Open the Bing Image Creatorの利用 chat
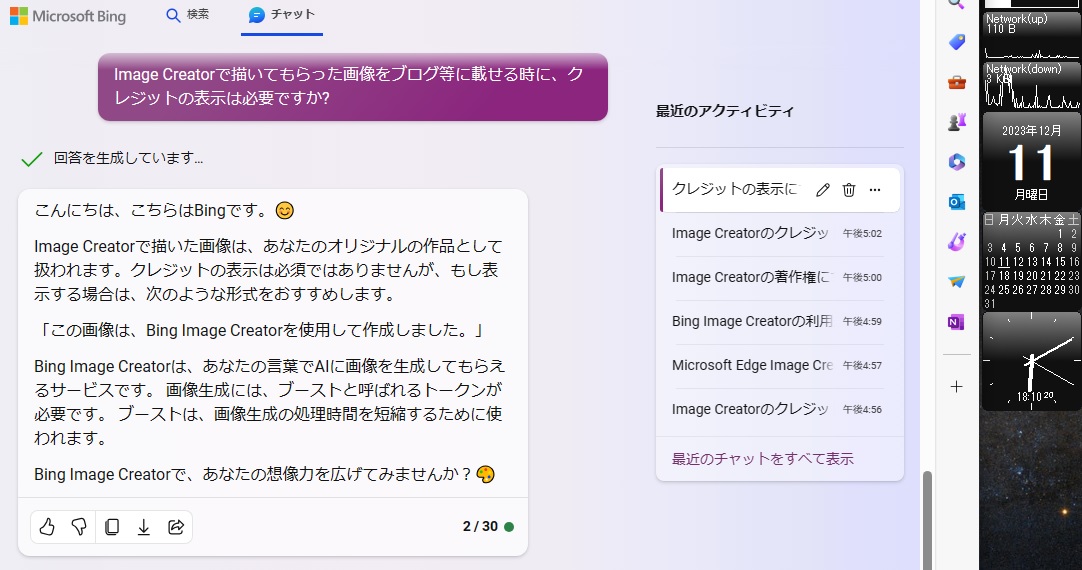Image resolution: width=1082 pixels, height=570 pixels. (x=778, y=322)
